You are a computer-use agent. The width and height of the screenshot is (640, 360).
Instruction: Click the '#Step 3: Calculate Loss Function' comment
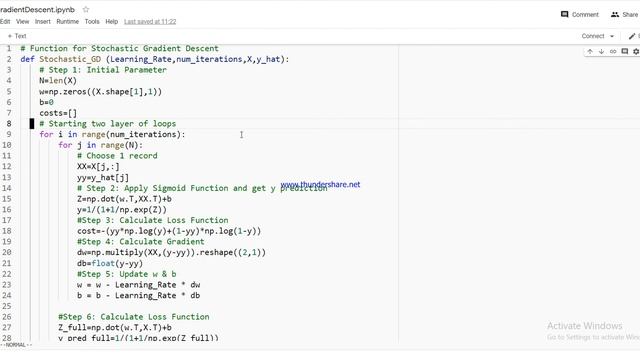click(152, 220)
